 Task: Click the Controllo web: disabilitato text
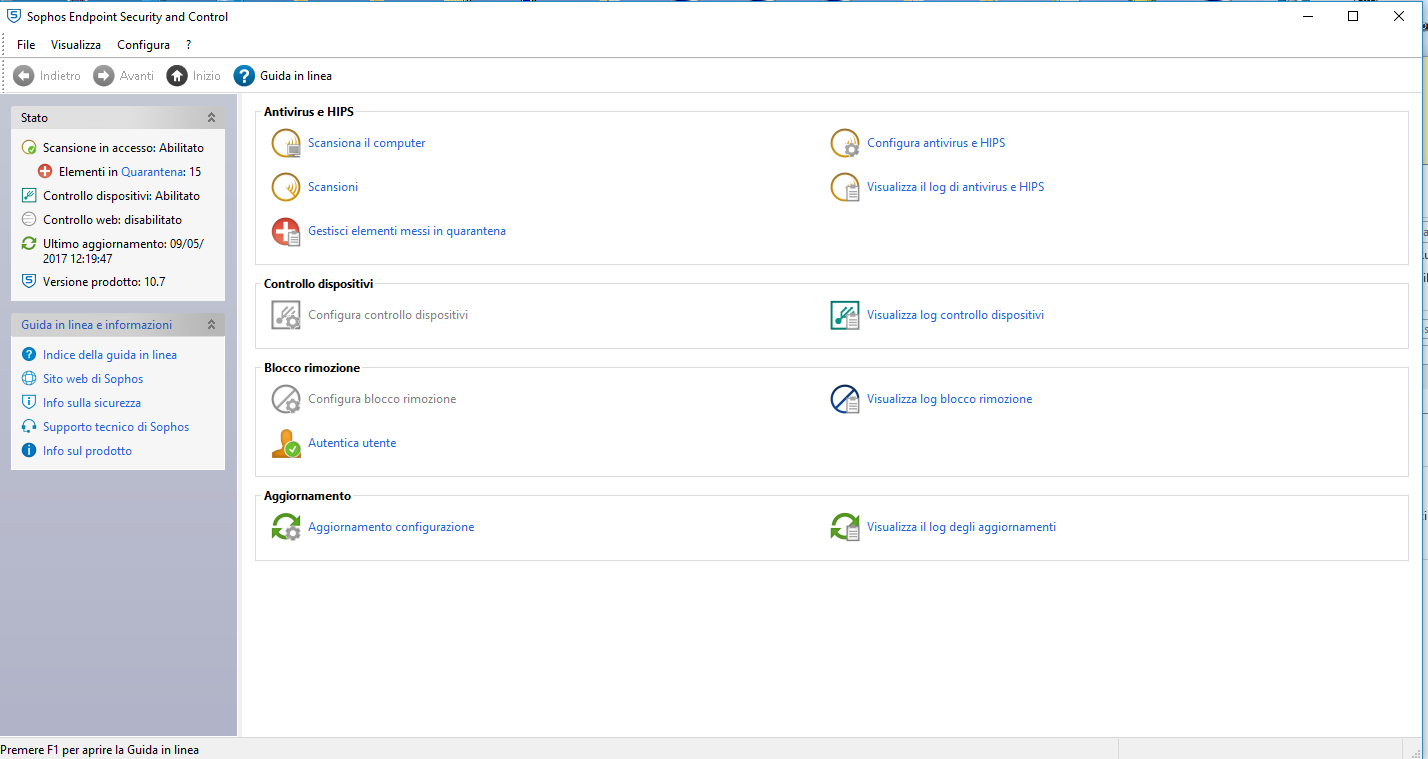tap(112, 220)
